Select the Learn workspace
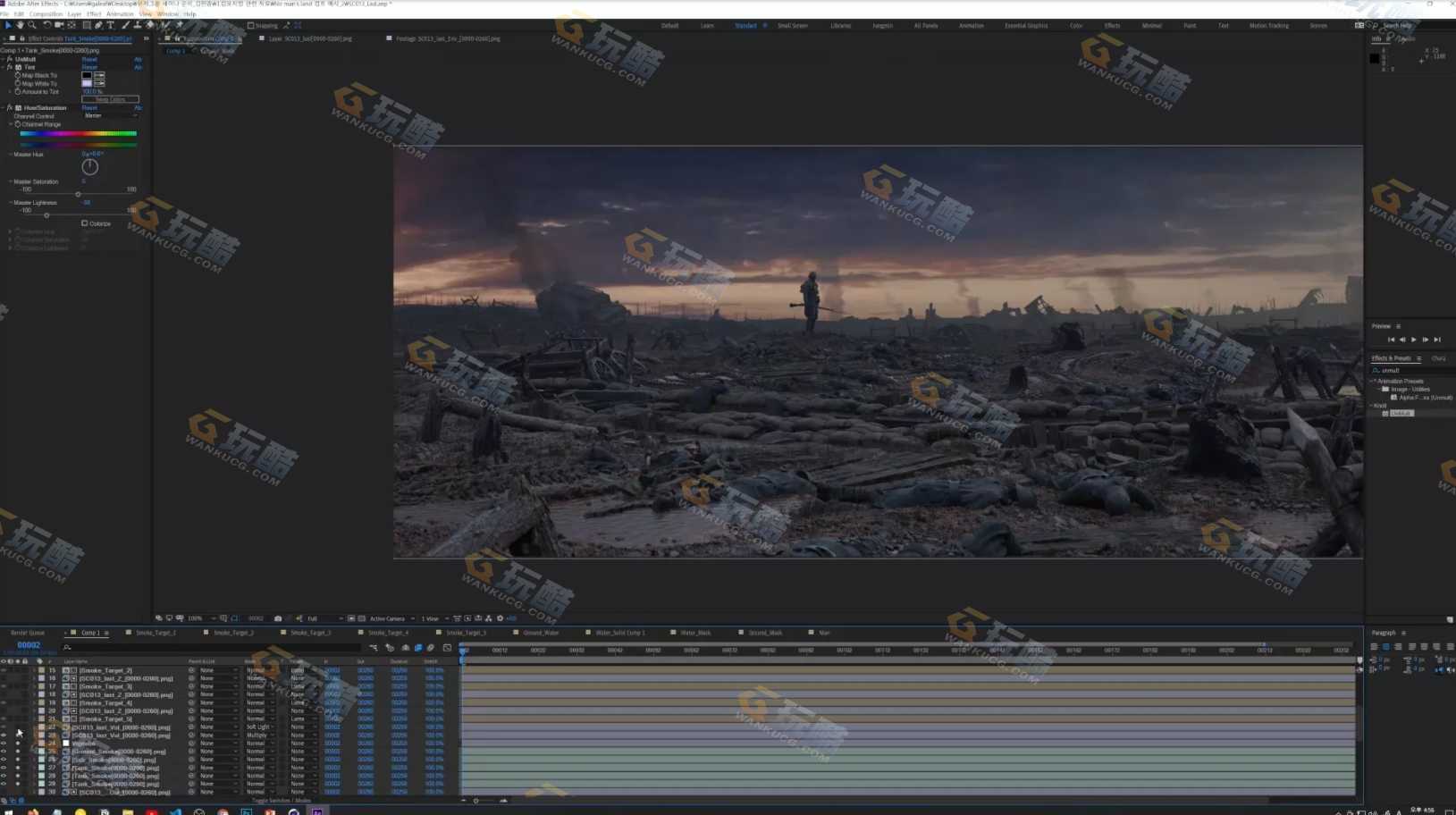1456x815 pixels. tap(707, 26)
